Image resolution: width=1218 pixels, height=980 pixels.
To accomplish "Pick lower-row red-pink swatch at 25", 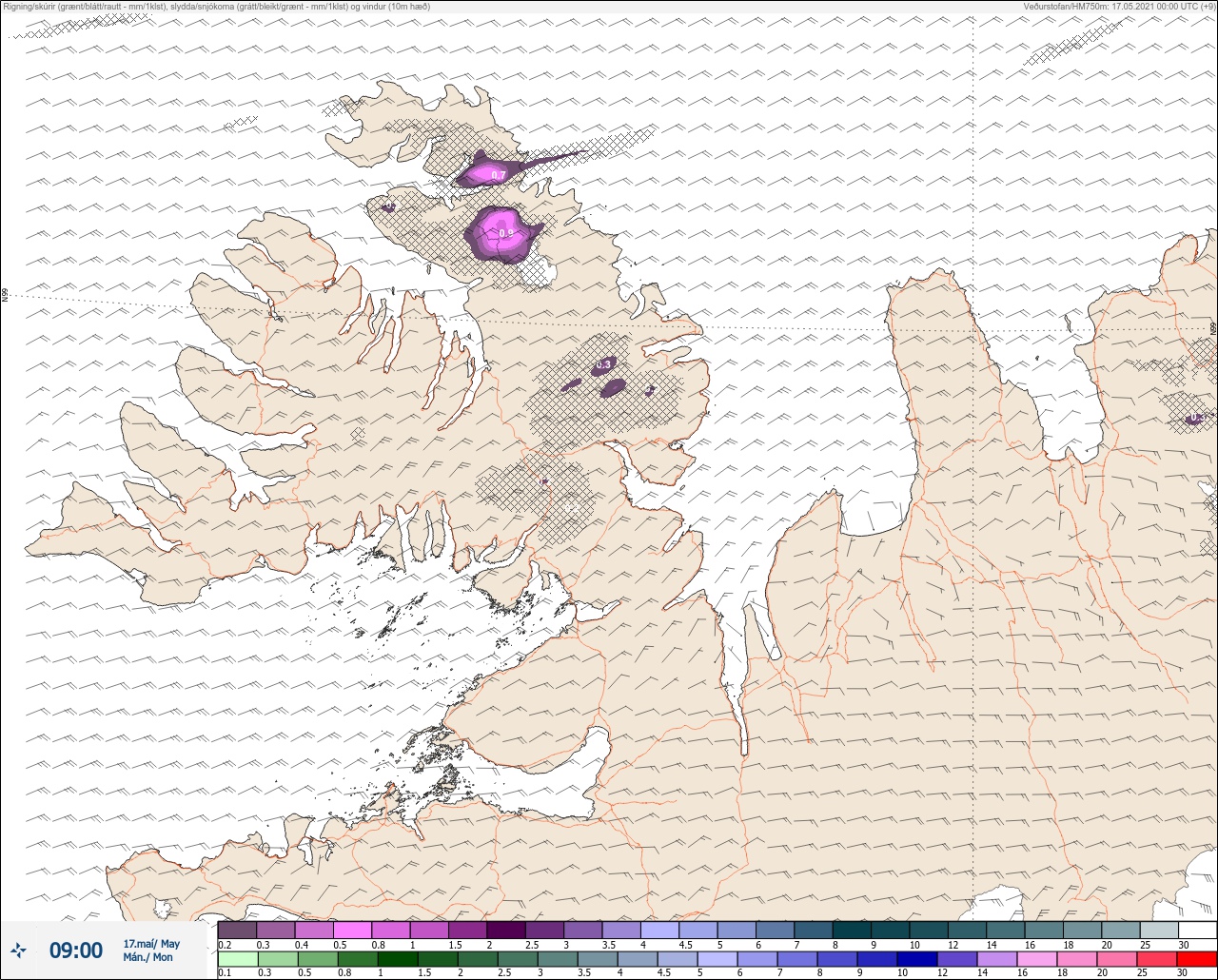I will coord(1157,959).
